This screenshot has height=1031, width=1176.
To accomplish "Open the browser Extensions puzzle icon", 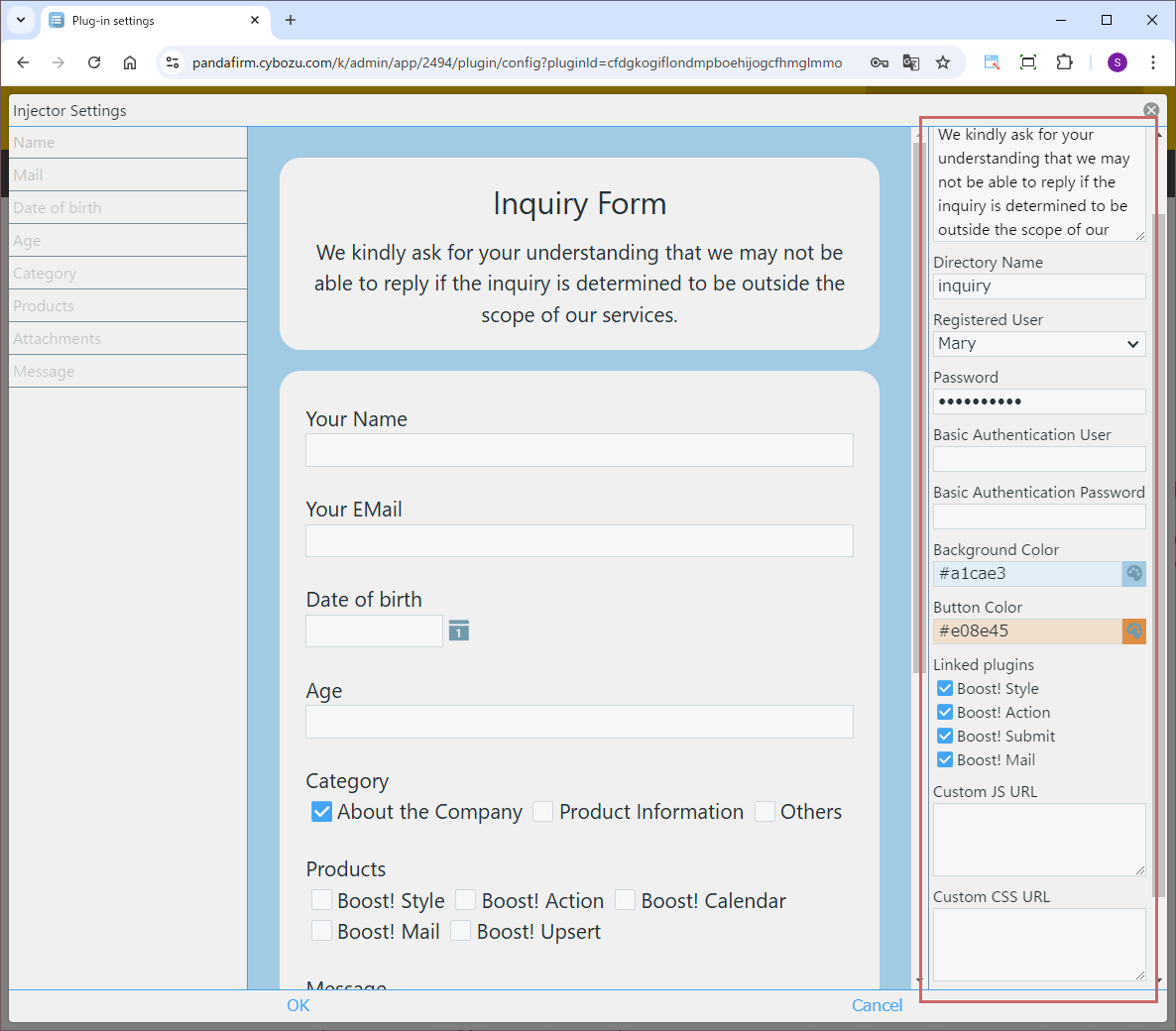I will (1064, 62).
